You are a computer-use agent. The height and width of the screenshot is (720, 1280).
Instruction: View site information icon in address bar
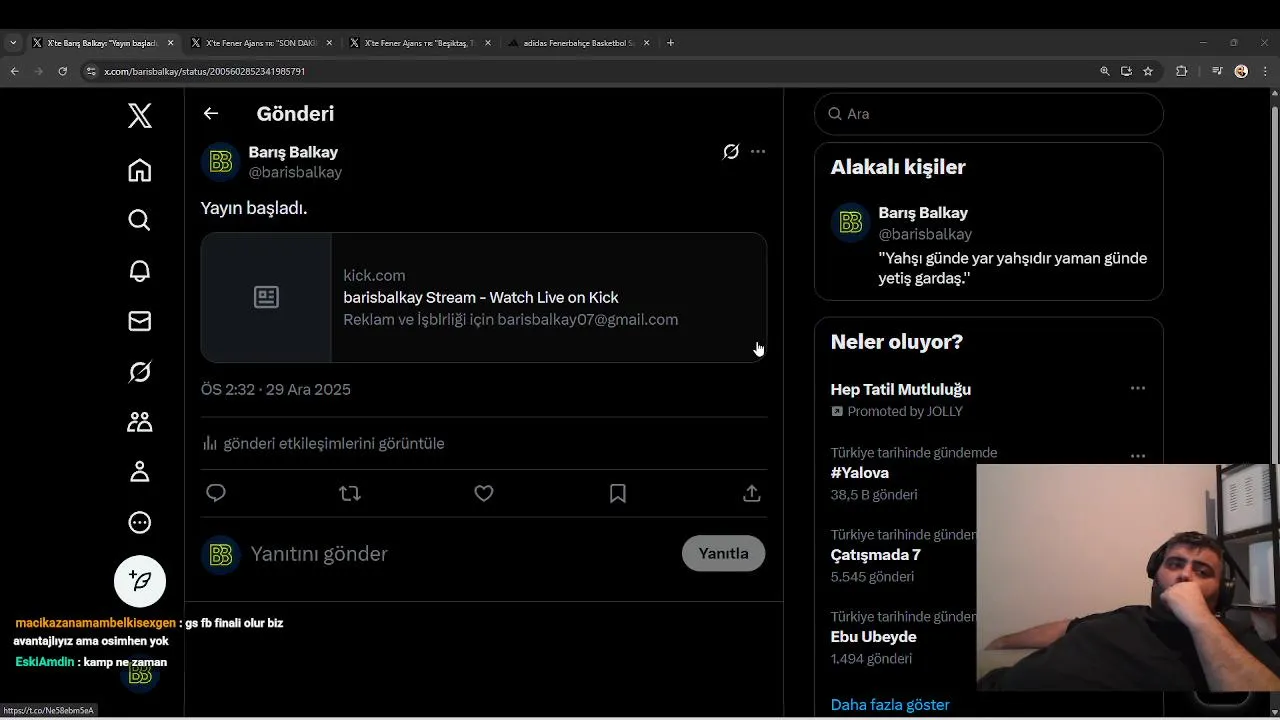pos(91,71)
